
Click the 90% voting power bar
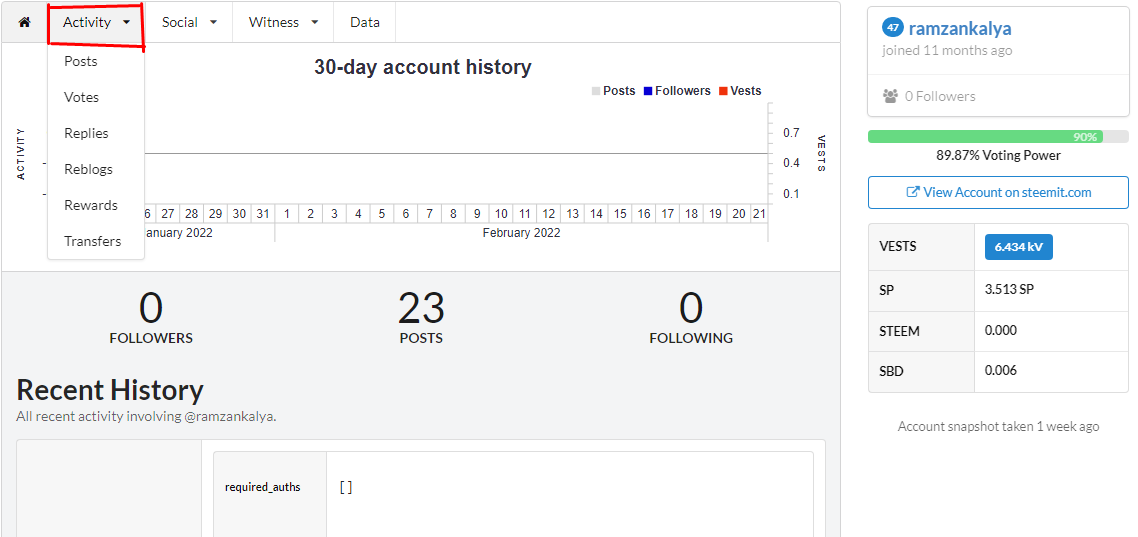(x=998, y=136)
